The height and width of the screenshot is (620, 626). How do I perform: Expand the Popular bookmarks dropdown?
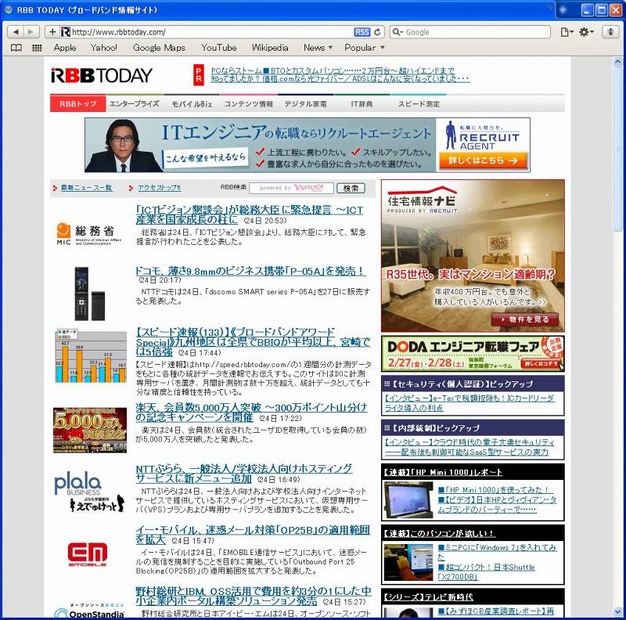pyautogui.click(x=364, y=48)
